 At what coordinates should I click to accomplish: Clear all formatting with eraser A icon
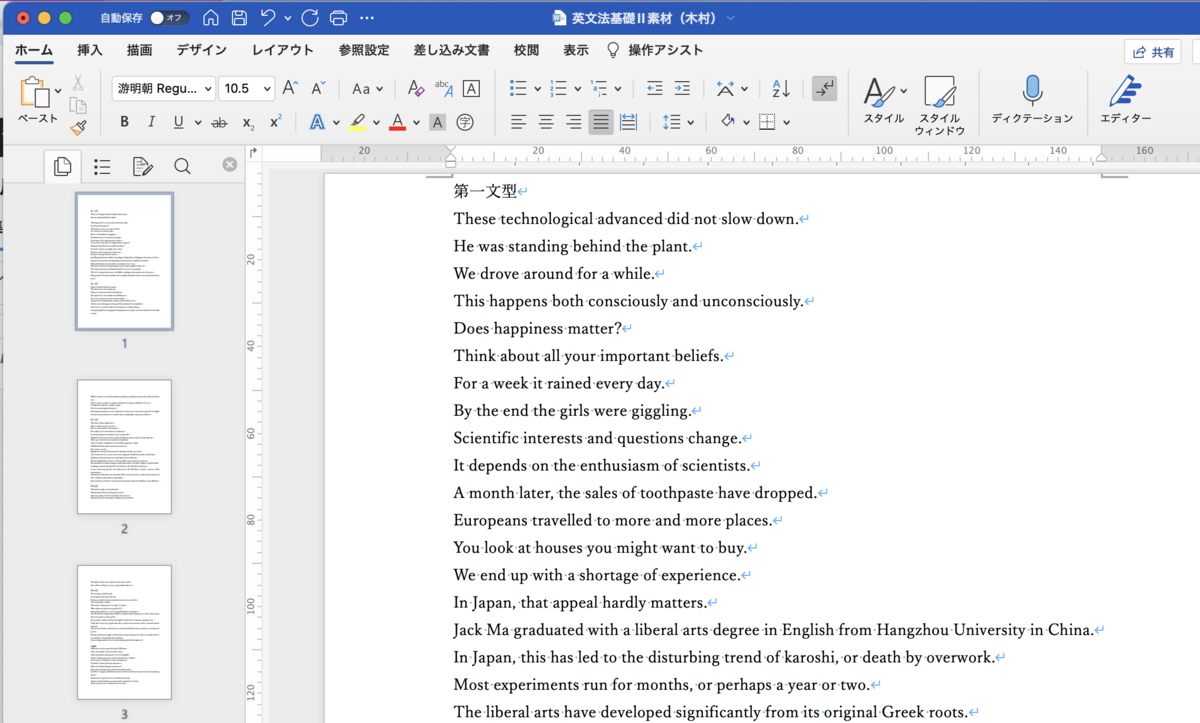(415, 89)
